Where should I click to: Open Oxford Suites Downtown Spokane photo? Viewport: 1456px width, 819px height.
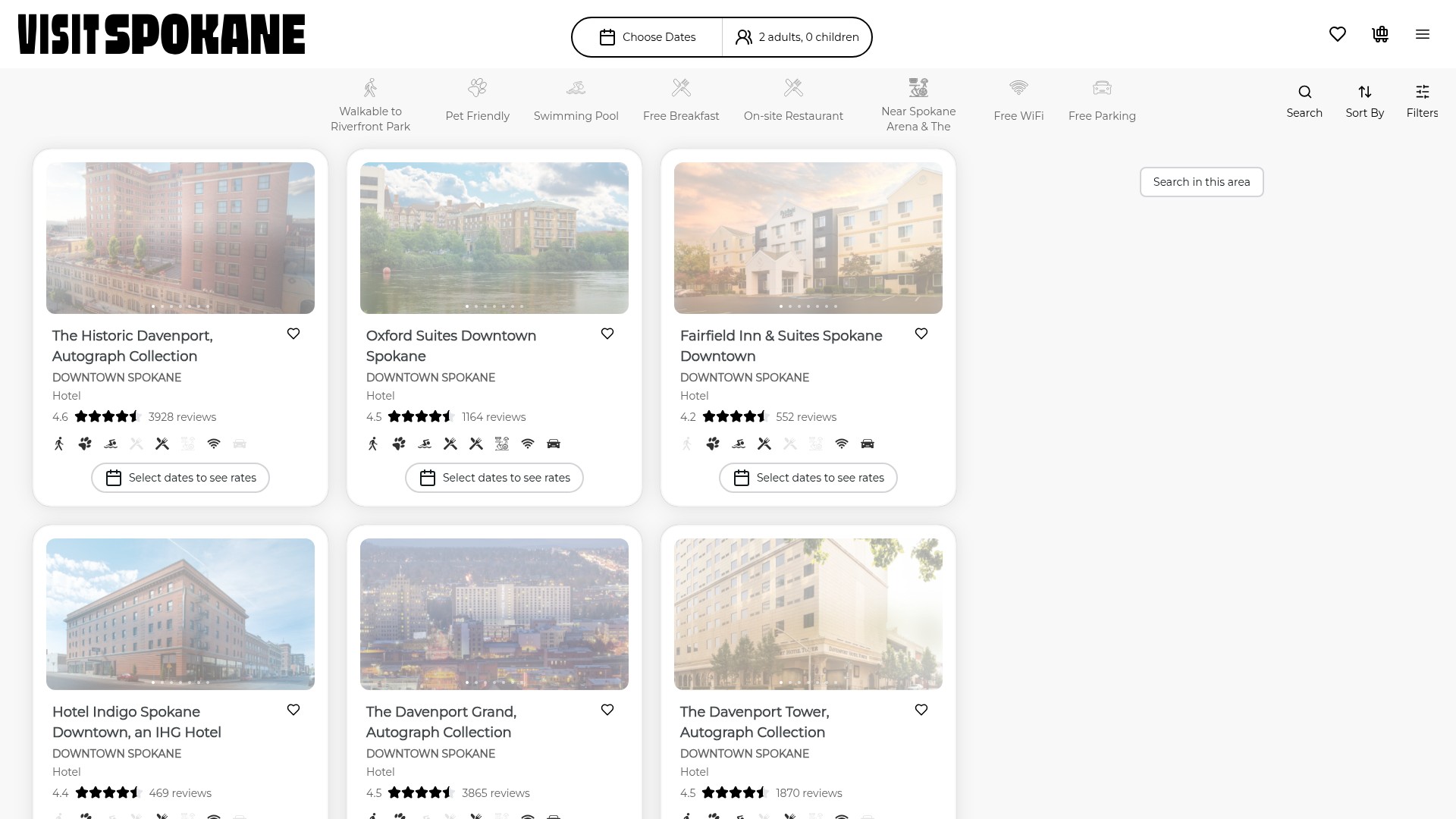pyautogui.click(x=494, y=238)
